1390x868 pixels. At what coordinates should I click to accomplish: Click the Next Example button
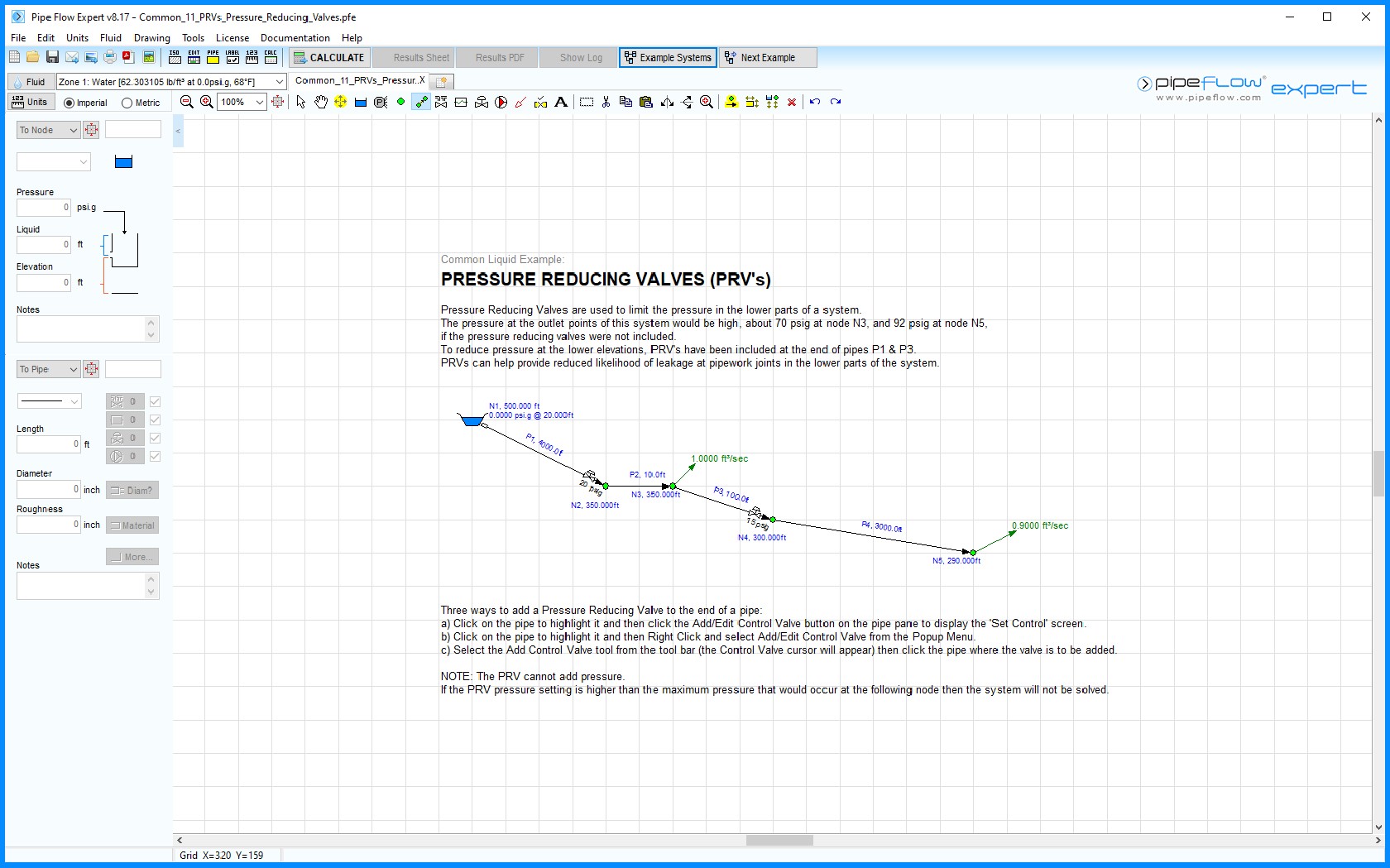768,57
